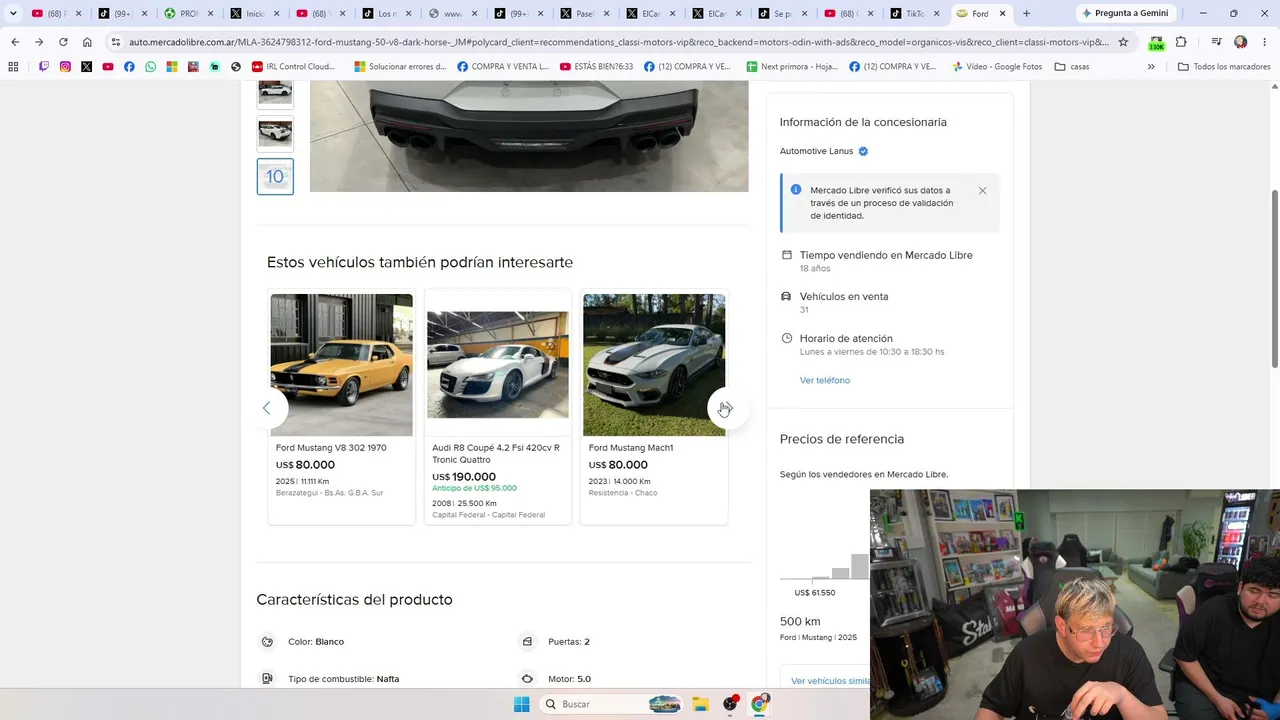Open a new browser tab
Image resolution: width=1280 pixels, height=720 pixels.
click(1026, 13)
